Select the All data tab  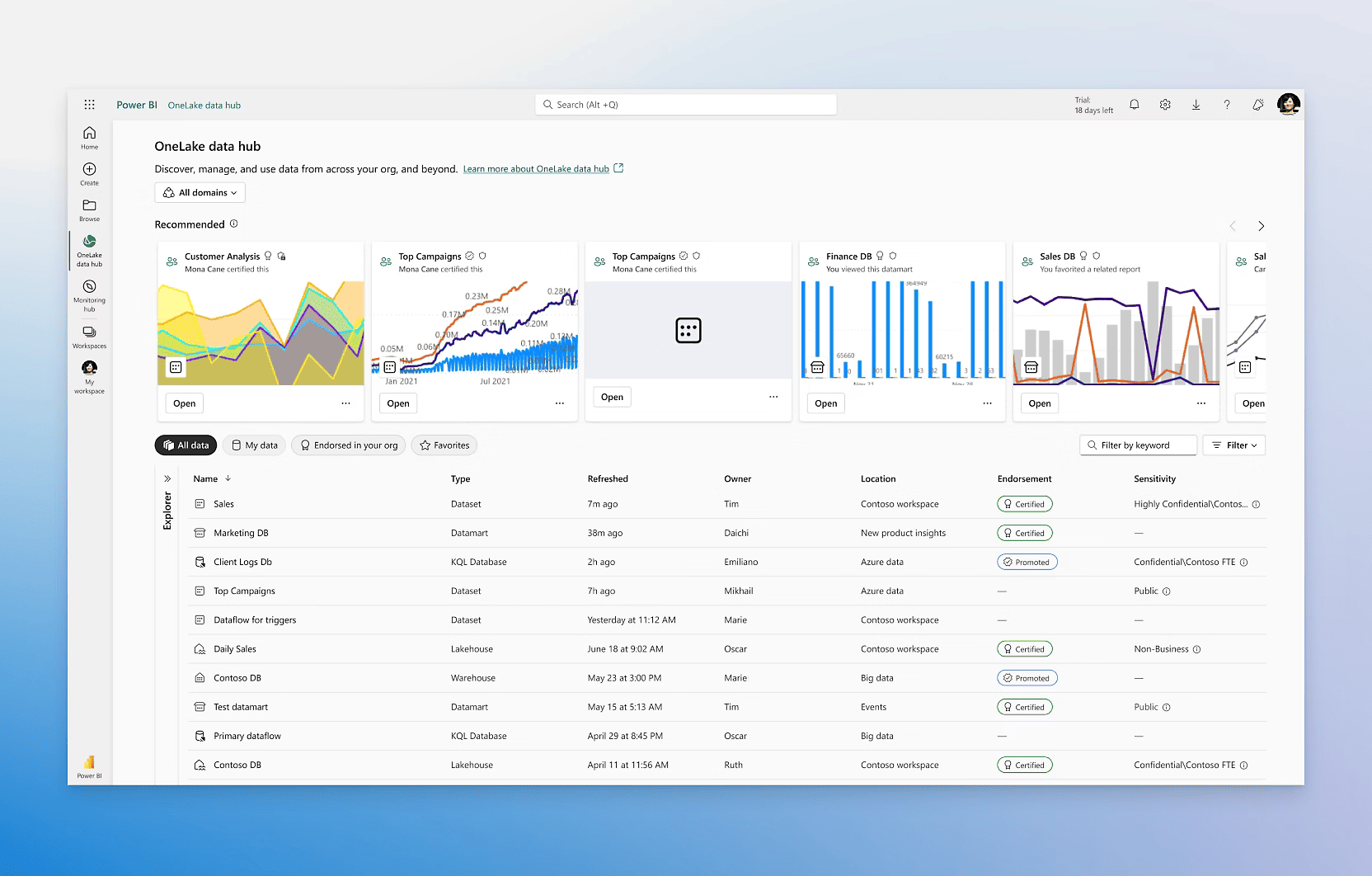[185, 445]
